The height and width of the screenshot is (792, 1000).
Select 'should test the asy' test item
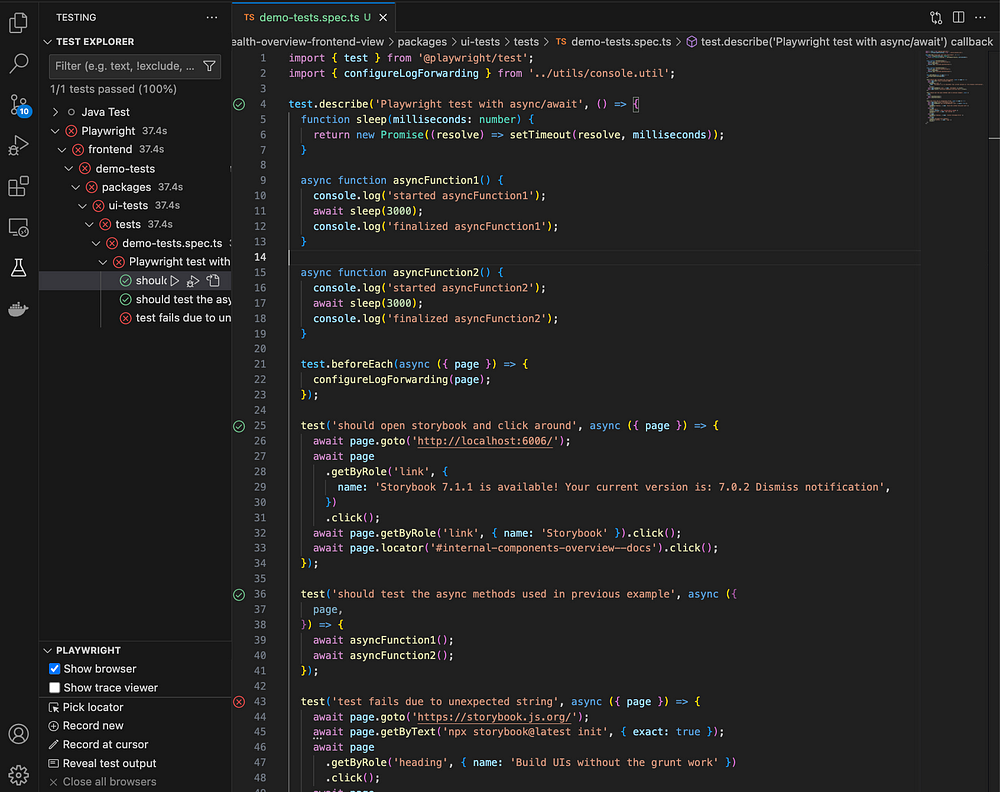[175, 300]
